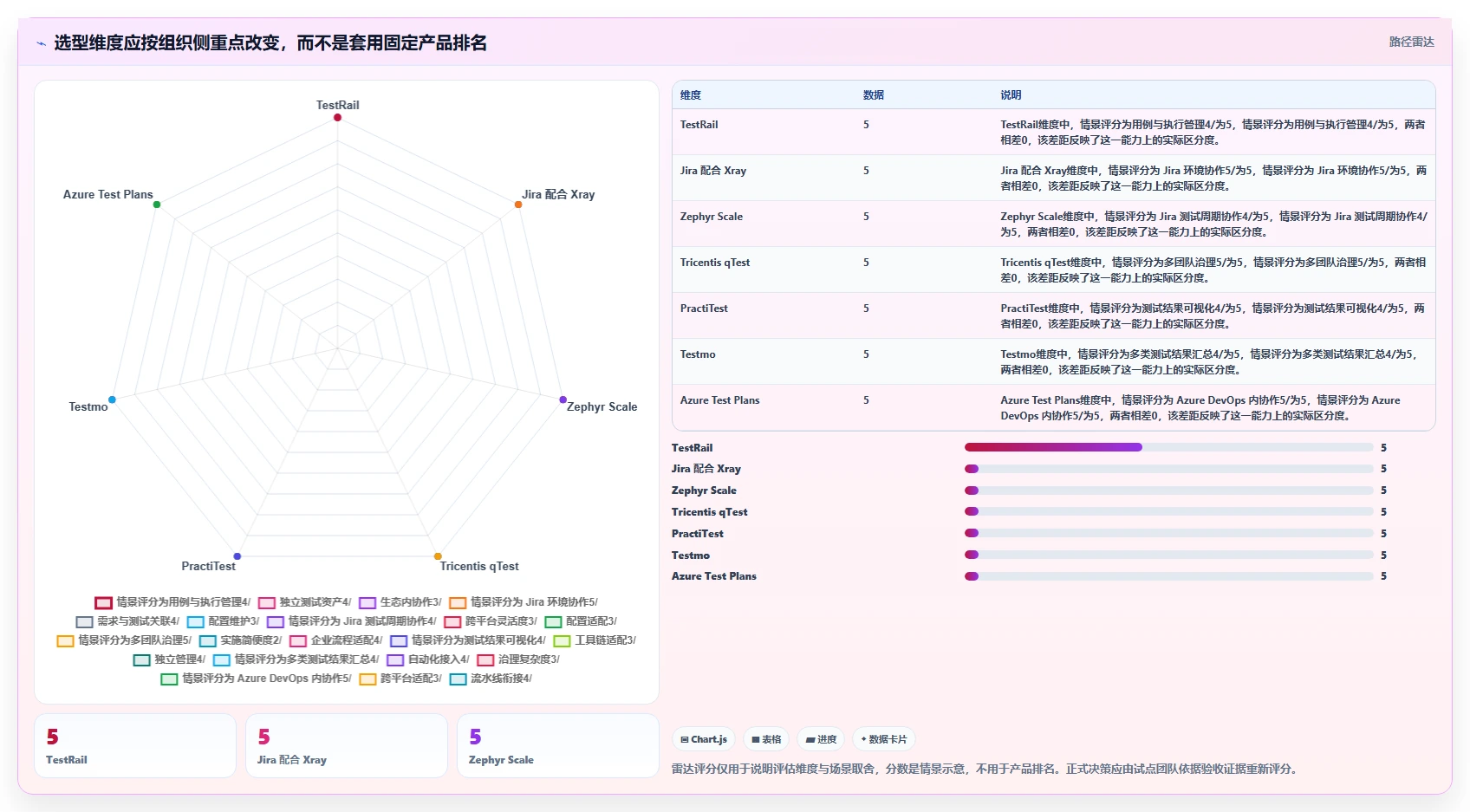Image resolution: width=1470 pixels, height=812 pixels.
Task: Toggle legend 配置维护3/
Action: pyautogui.click(x=223, y=621)
